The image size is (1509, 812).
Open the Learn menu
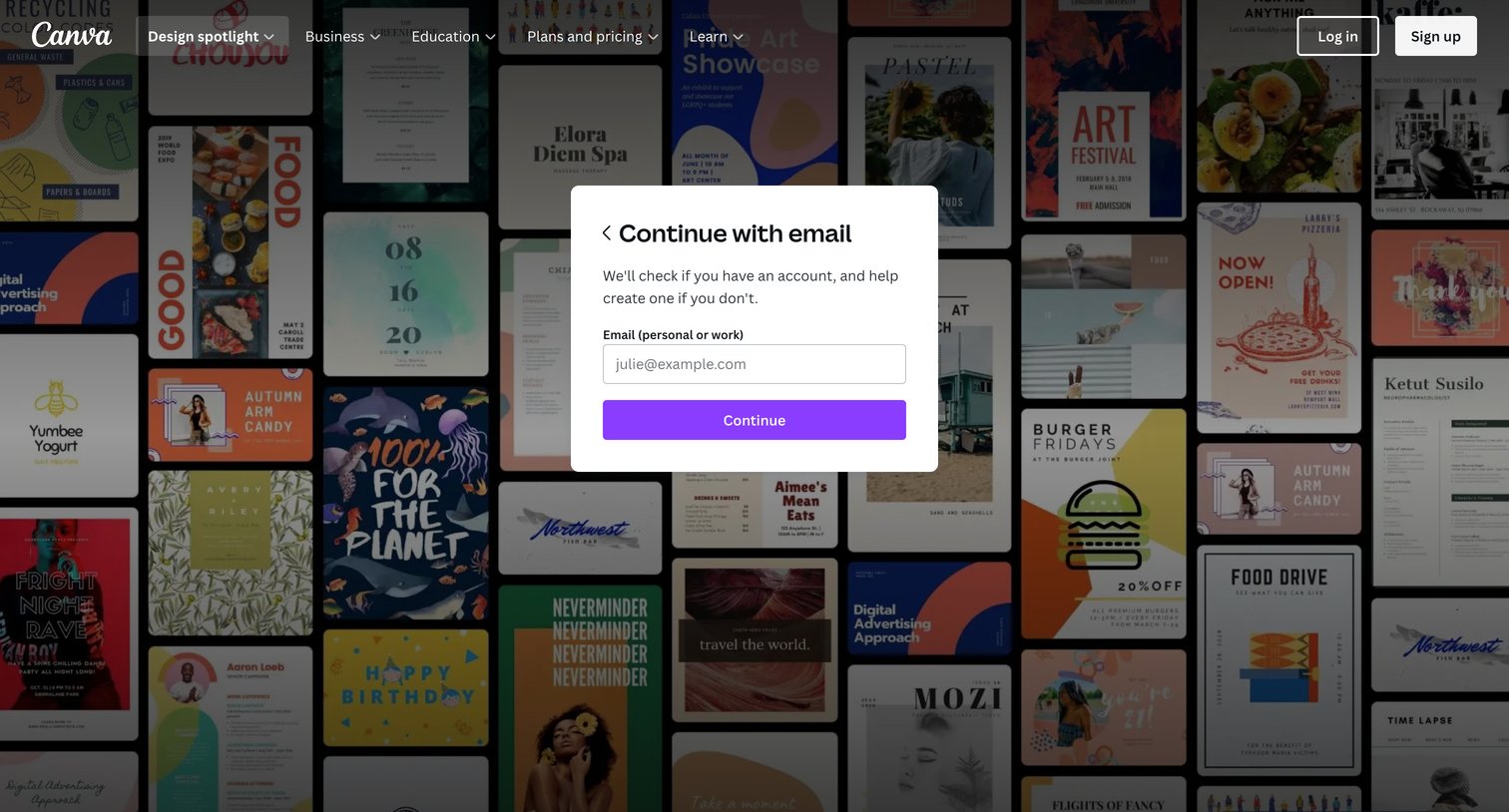(717, 36)
